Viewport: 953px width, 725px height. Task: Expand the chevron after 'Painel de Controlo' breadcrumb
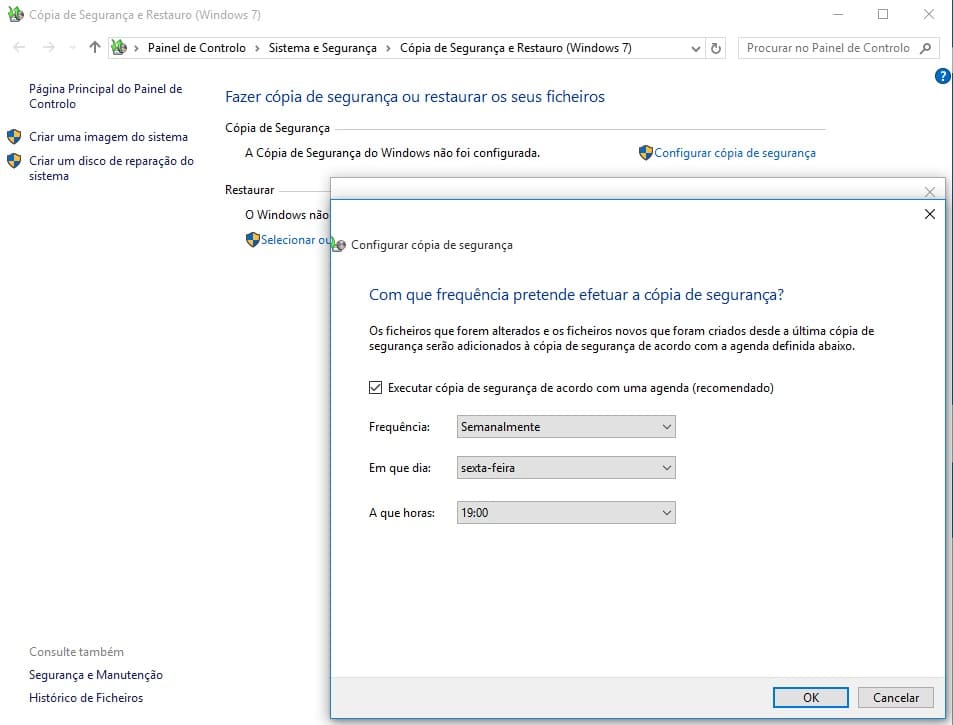257,49
